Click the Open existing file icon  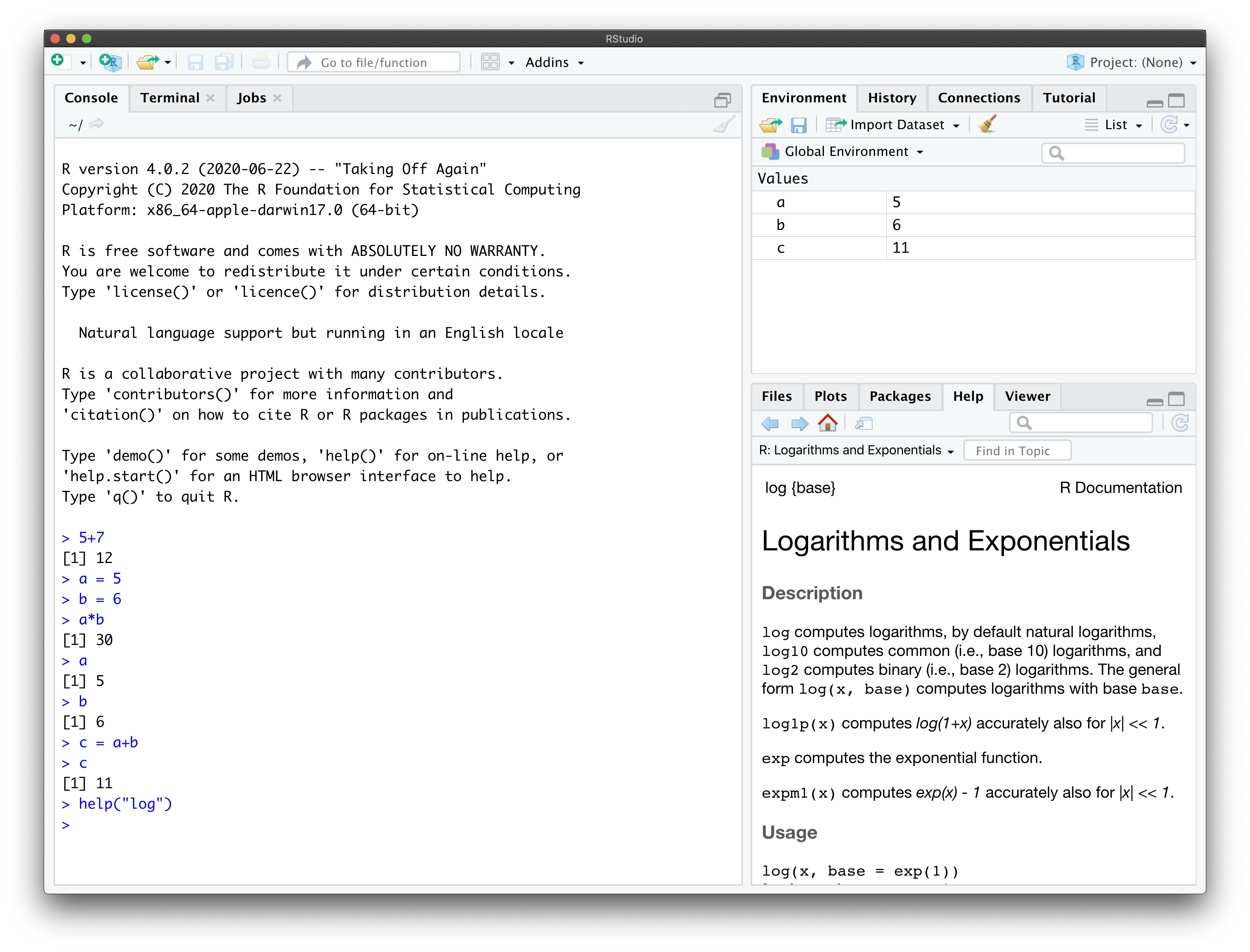pos(147,62)
